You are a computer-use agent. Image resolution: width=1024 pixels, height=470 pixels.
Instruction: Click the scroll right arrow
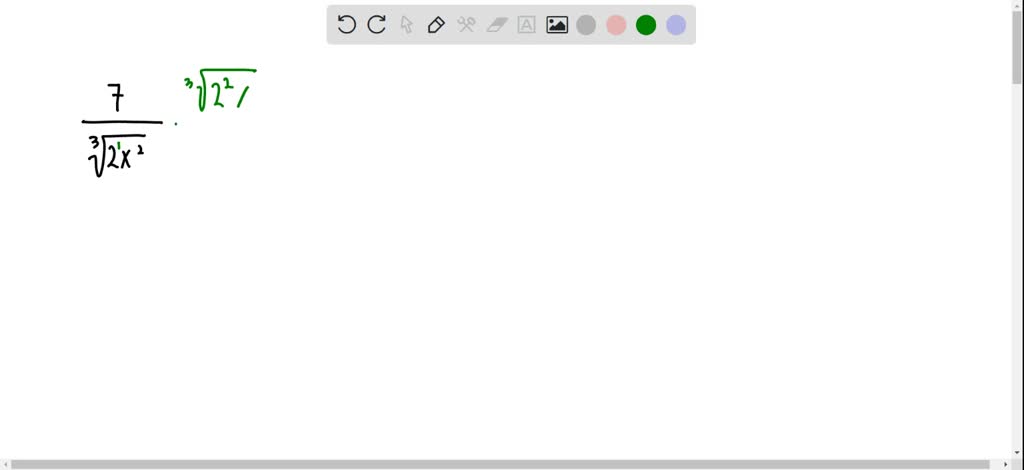click(x=1007, y=465)
